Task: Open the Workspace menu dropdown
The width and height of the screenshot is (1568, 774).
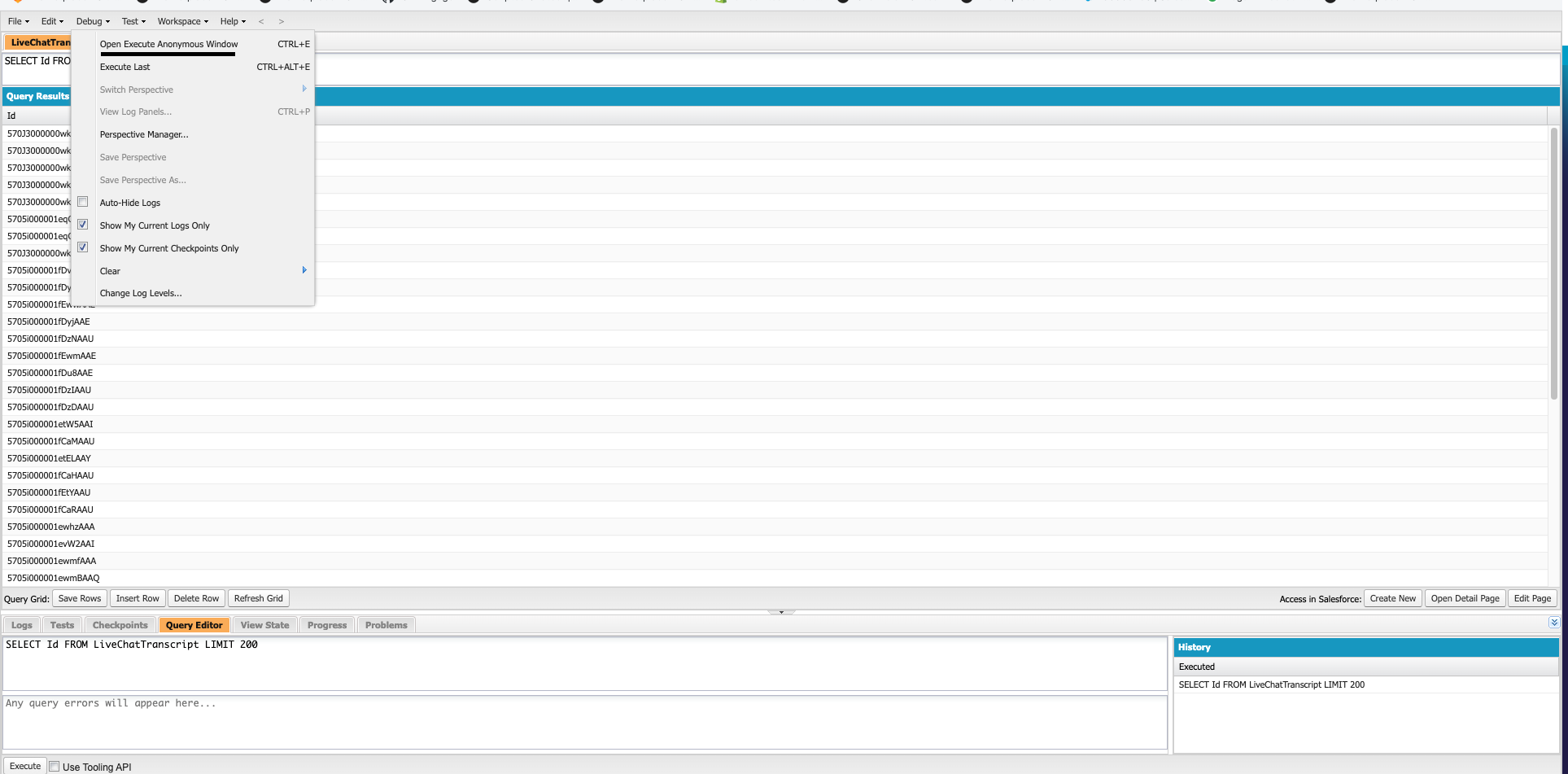Action: pyautogui.click(x=182, y=21)
